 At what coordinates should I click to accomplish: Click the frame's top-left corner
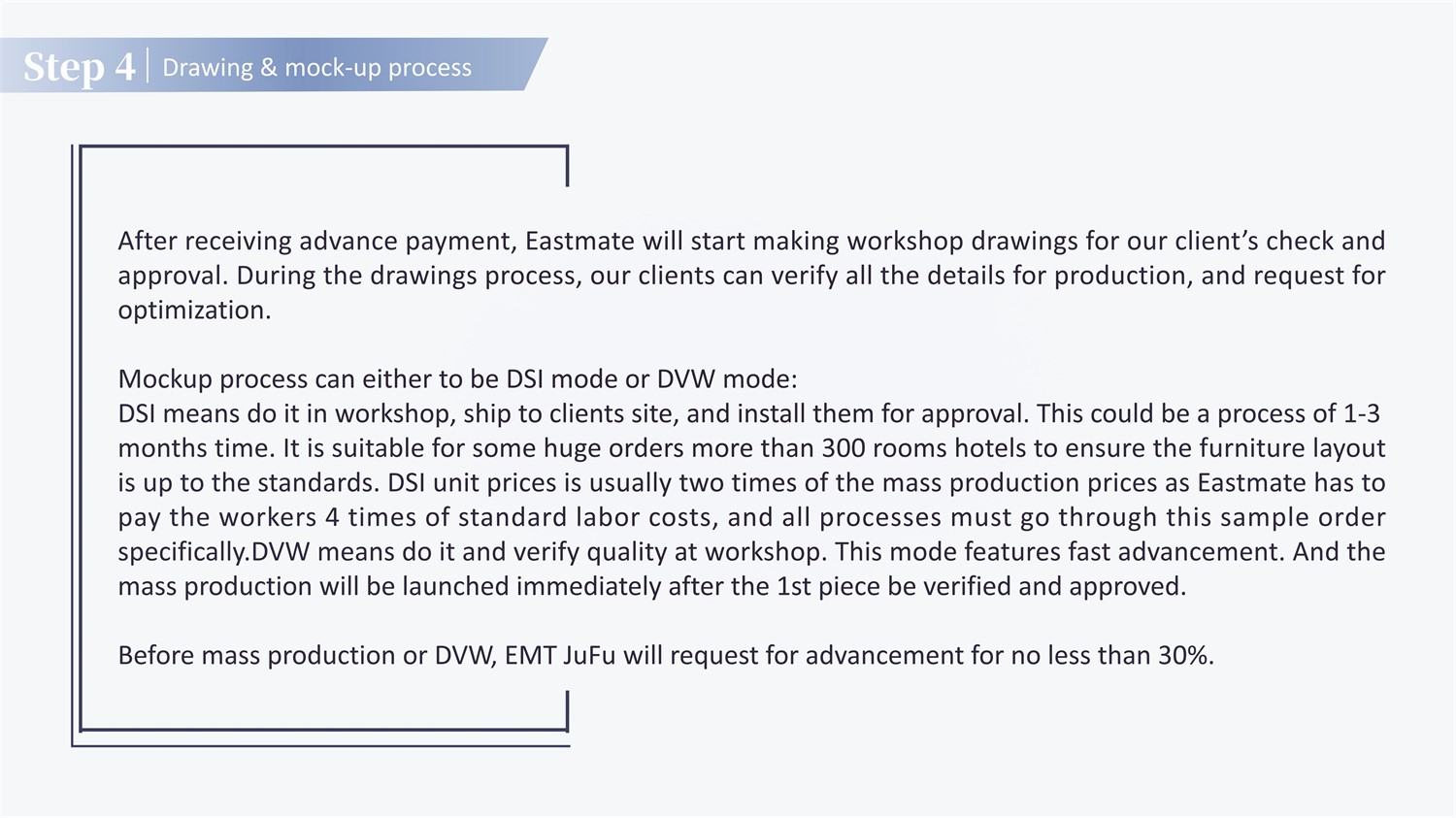click(78, 149)
